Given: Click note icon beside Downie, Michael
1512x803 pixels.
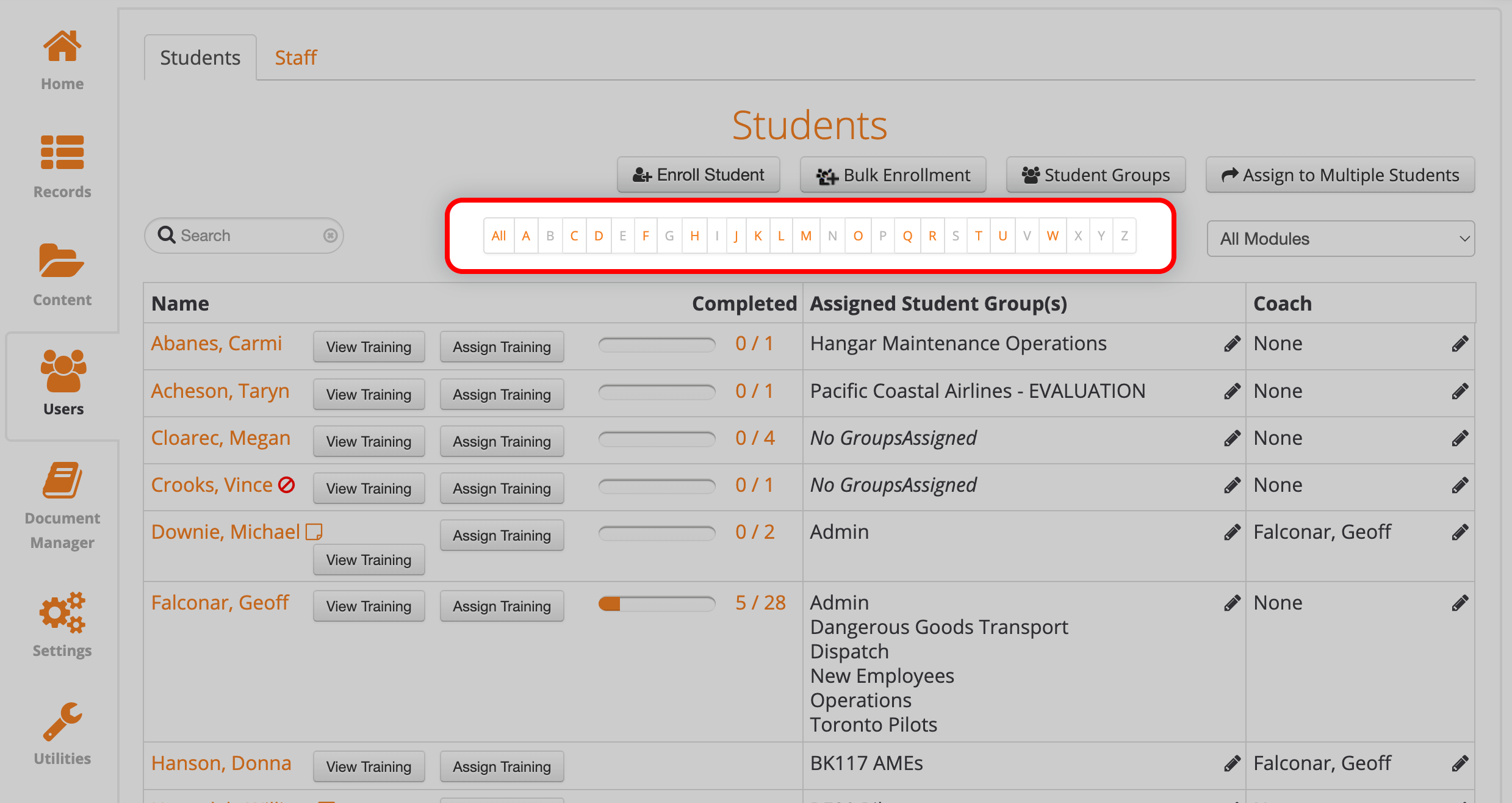Looking at the screenshot, I should tap(314, 532).
